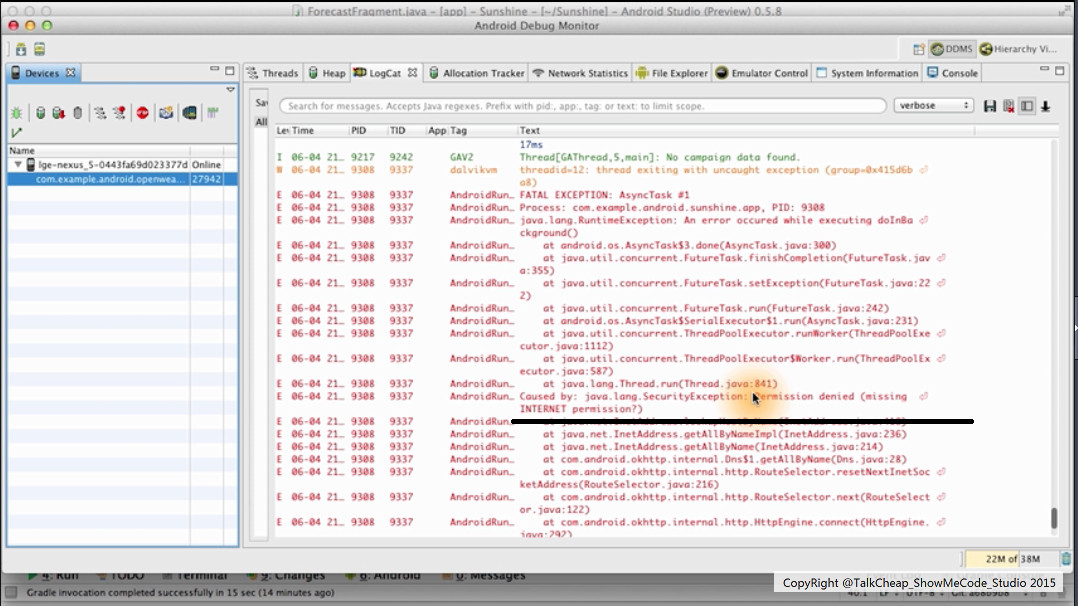Image resolution: width=1078 pixels, height=606 pixels.
Task: Close the LogCat tab
Action: (412, 73)
